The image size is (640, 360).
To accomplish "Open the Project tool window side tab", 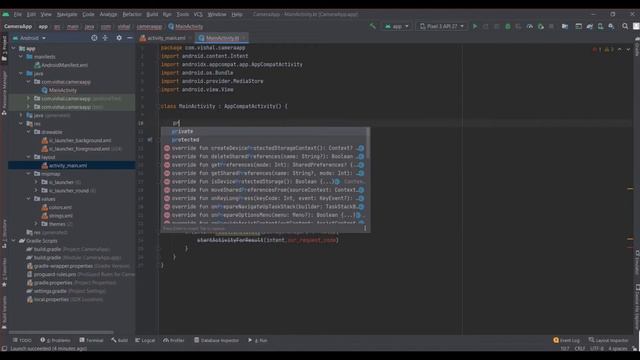I will (x=4, y=49).
